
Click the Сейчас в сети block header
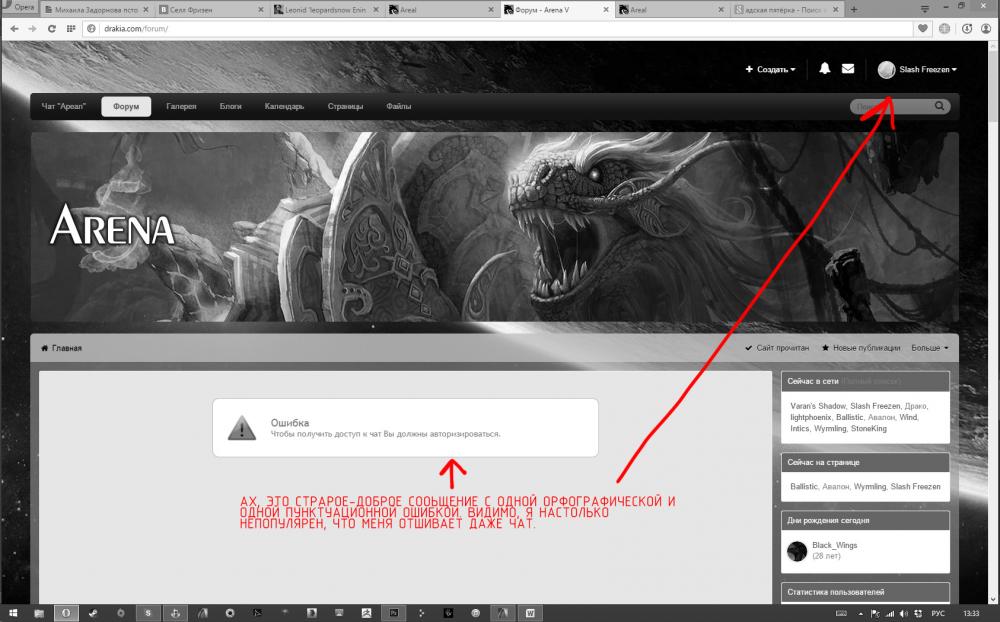tap(865, 381)
